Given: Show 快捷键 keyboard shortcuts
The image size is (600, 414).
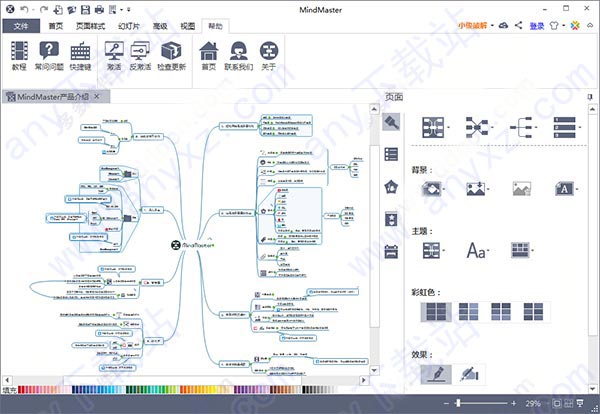Looking at the screenshot, I should (80, 56).
